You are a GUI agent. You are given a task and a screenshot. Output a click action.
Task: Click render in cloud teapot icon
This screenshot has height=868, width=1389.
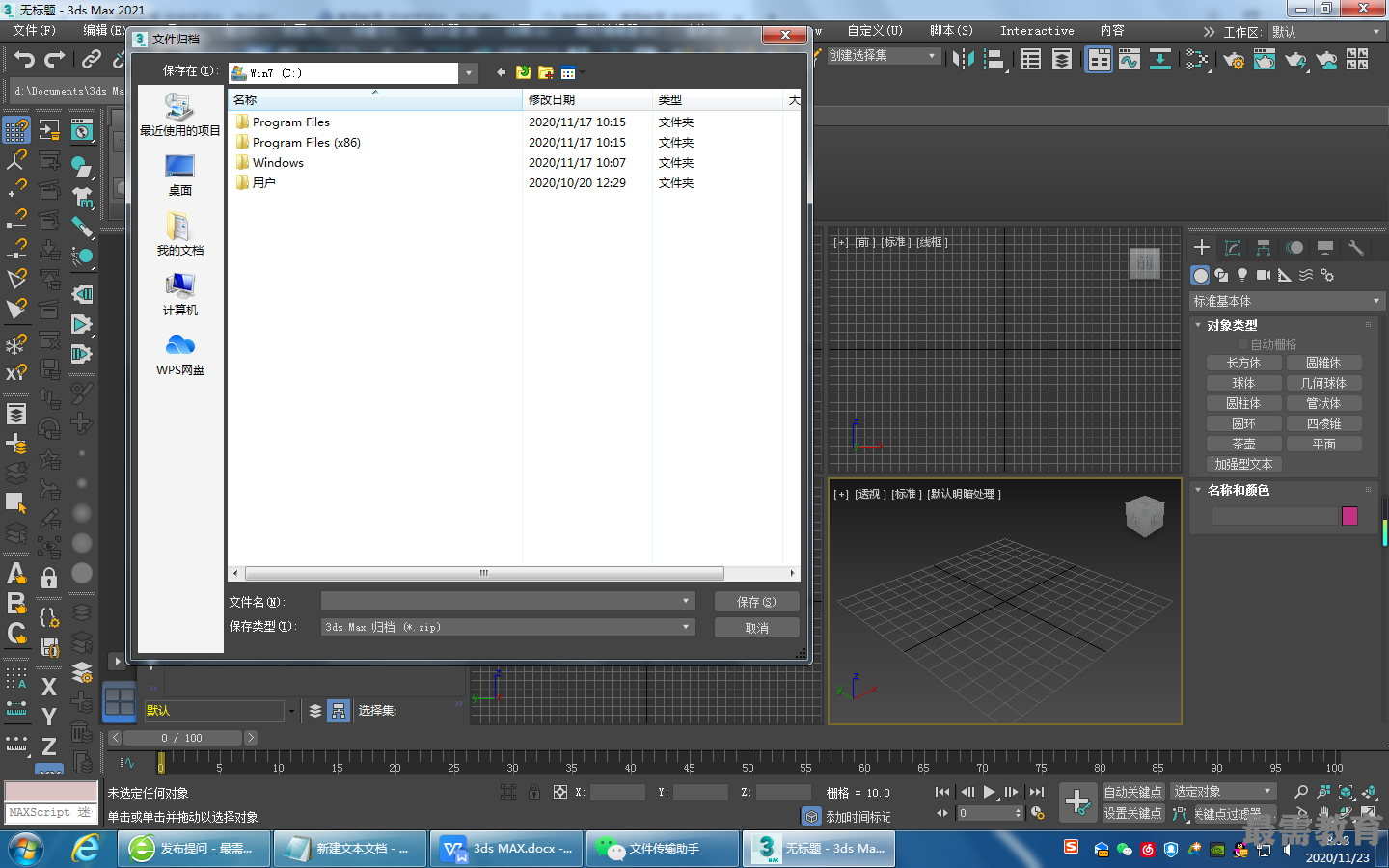point(1326,60)
